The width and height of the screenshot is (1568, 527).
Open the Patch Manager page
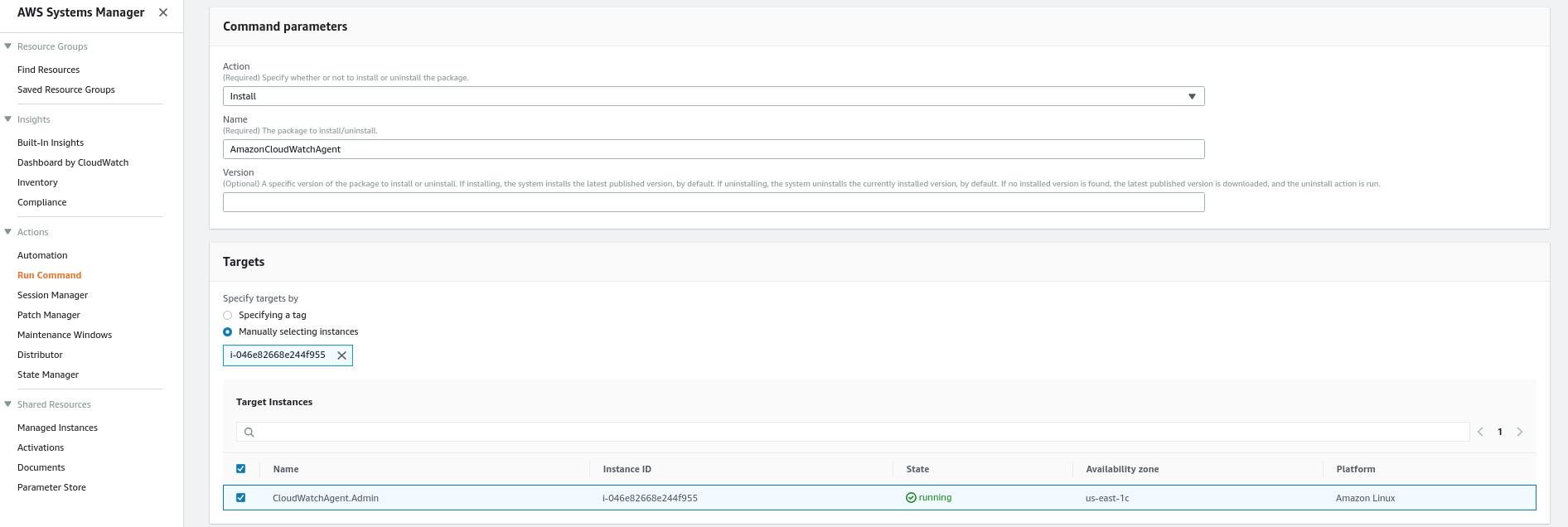(49, 315)
